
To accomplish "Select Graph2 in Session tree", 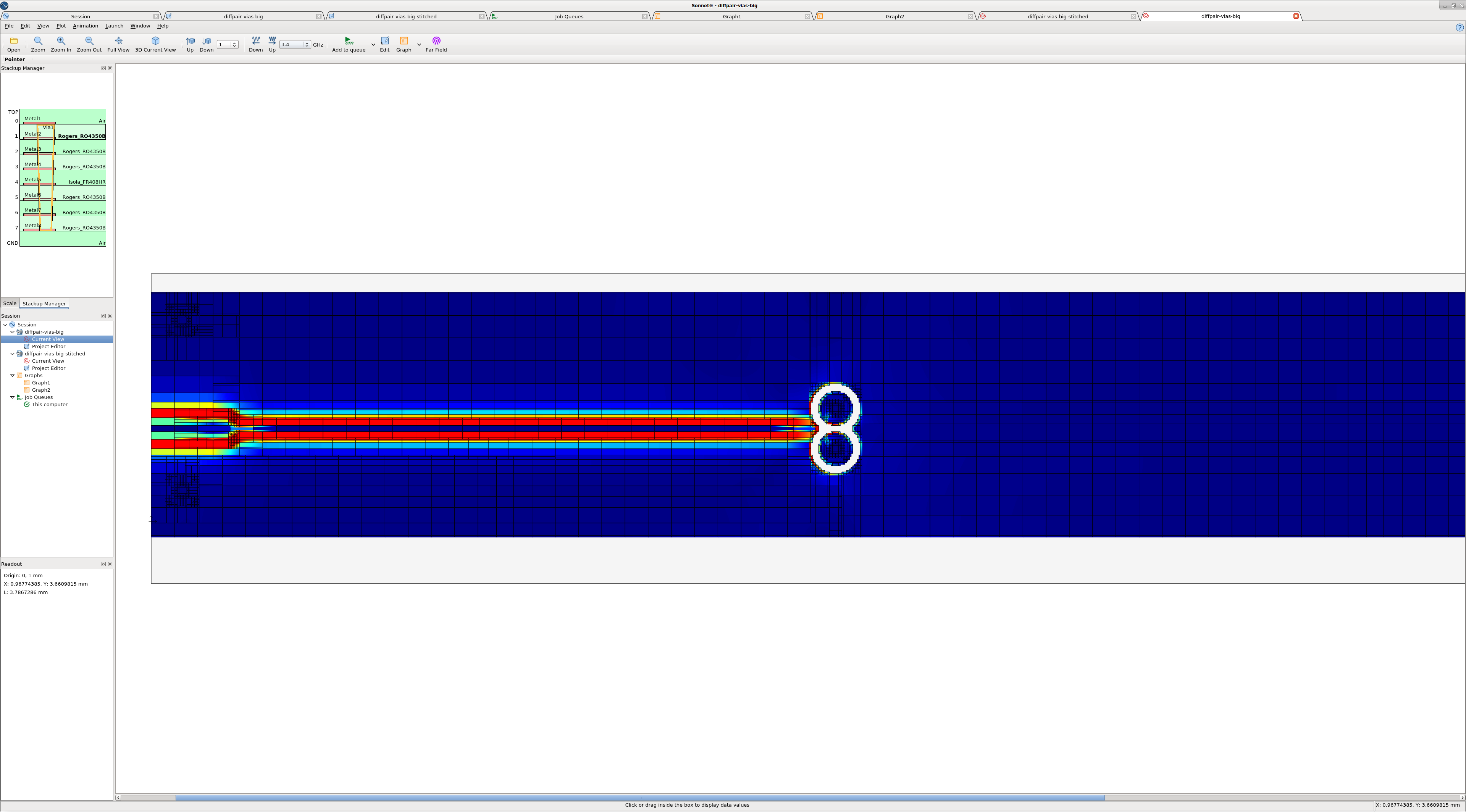I will tap(41, 390).
